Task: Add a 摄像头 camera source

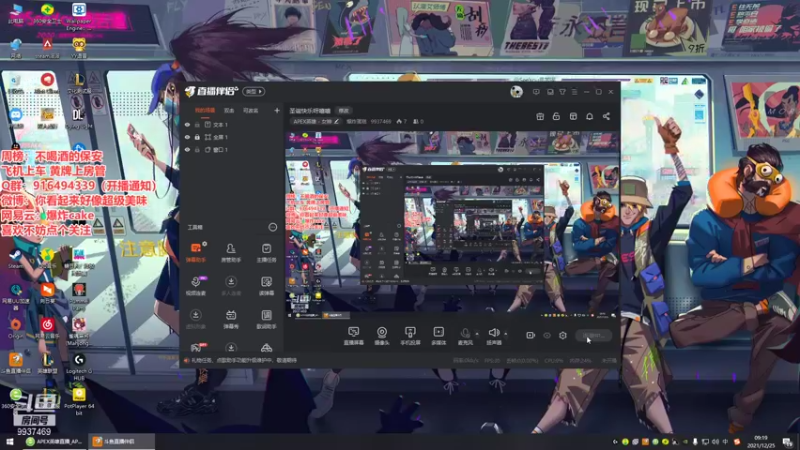Action: coord(382,336)
